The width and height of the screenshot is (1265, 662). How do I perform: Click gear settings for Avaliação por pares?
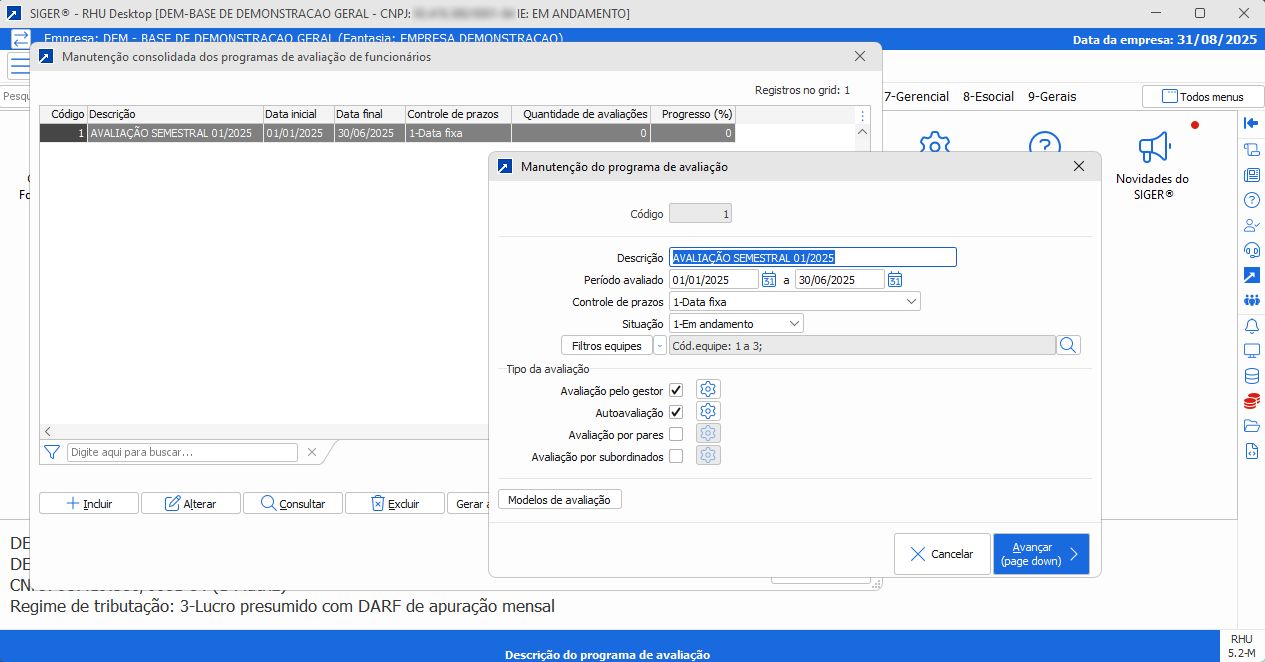(708, 434)
